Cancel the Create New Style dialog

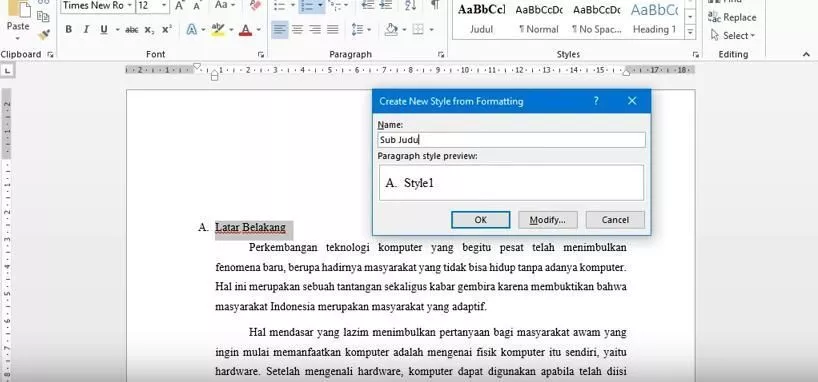(x=615, y=220)
